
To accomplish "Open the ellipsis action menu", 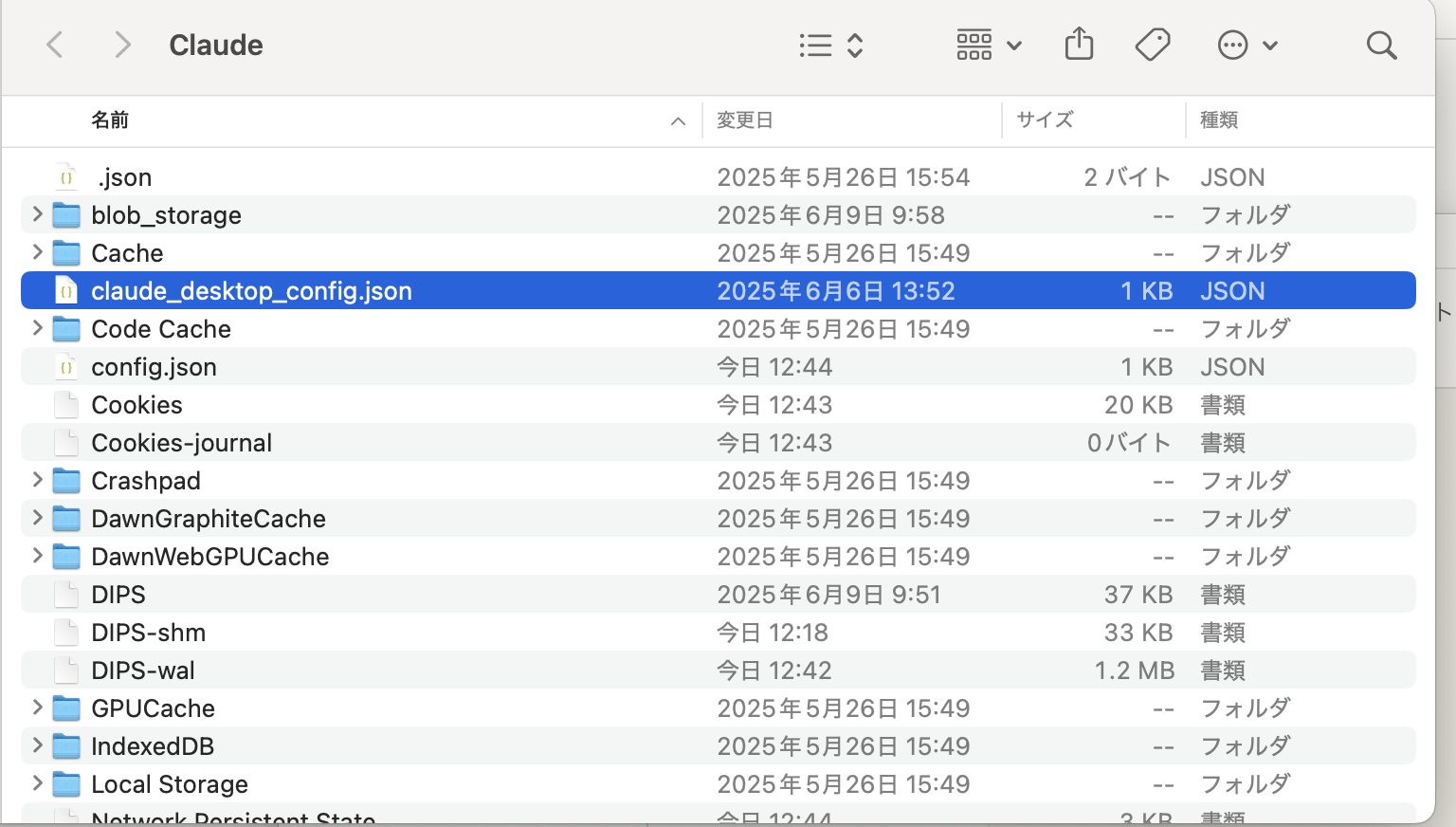I will tap(1247, 45).
